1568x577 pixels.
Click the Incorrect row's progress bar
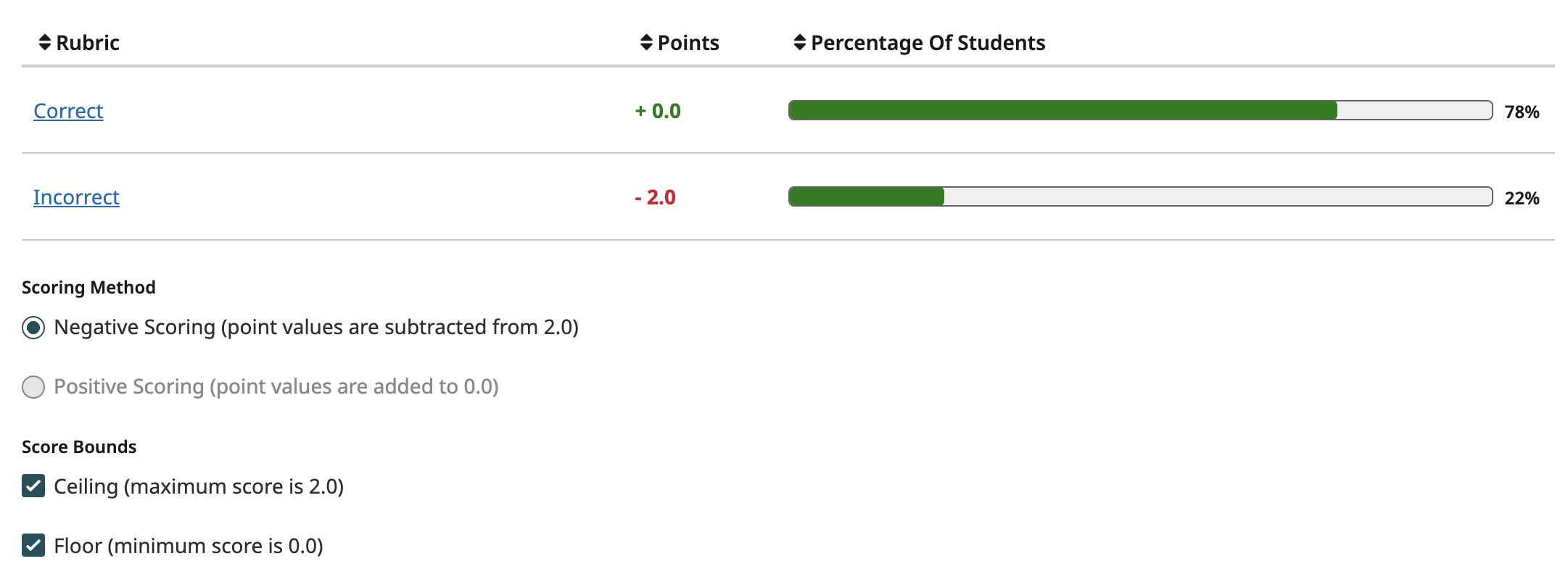tap(1139, 196)
